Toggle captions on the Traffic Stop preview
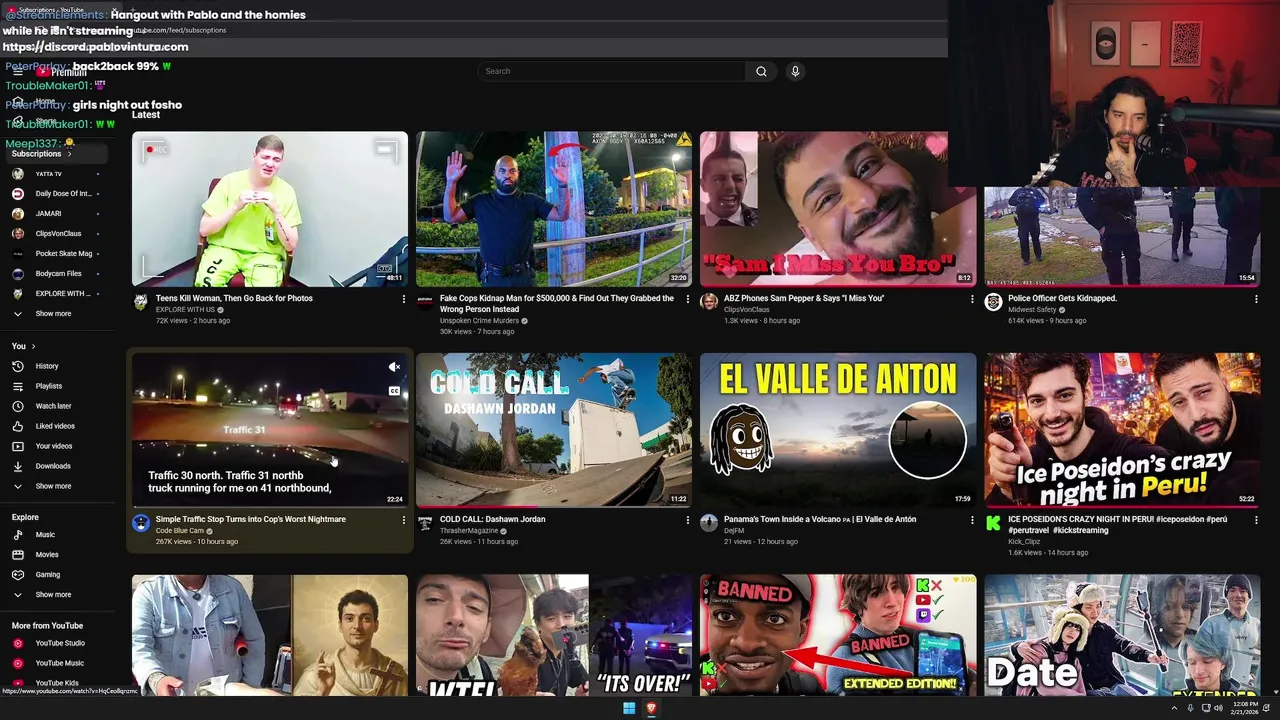 click(394, 391)
